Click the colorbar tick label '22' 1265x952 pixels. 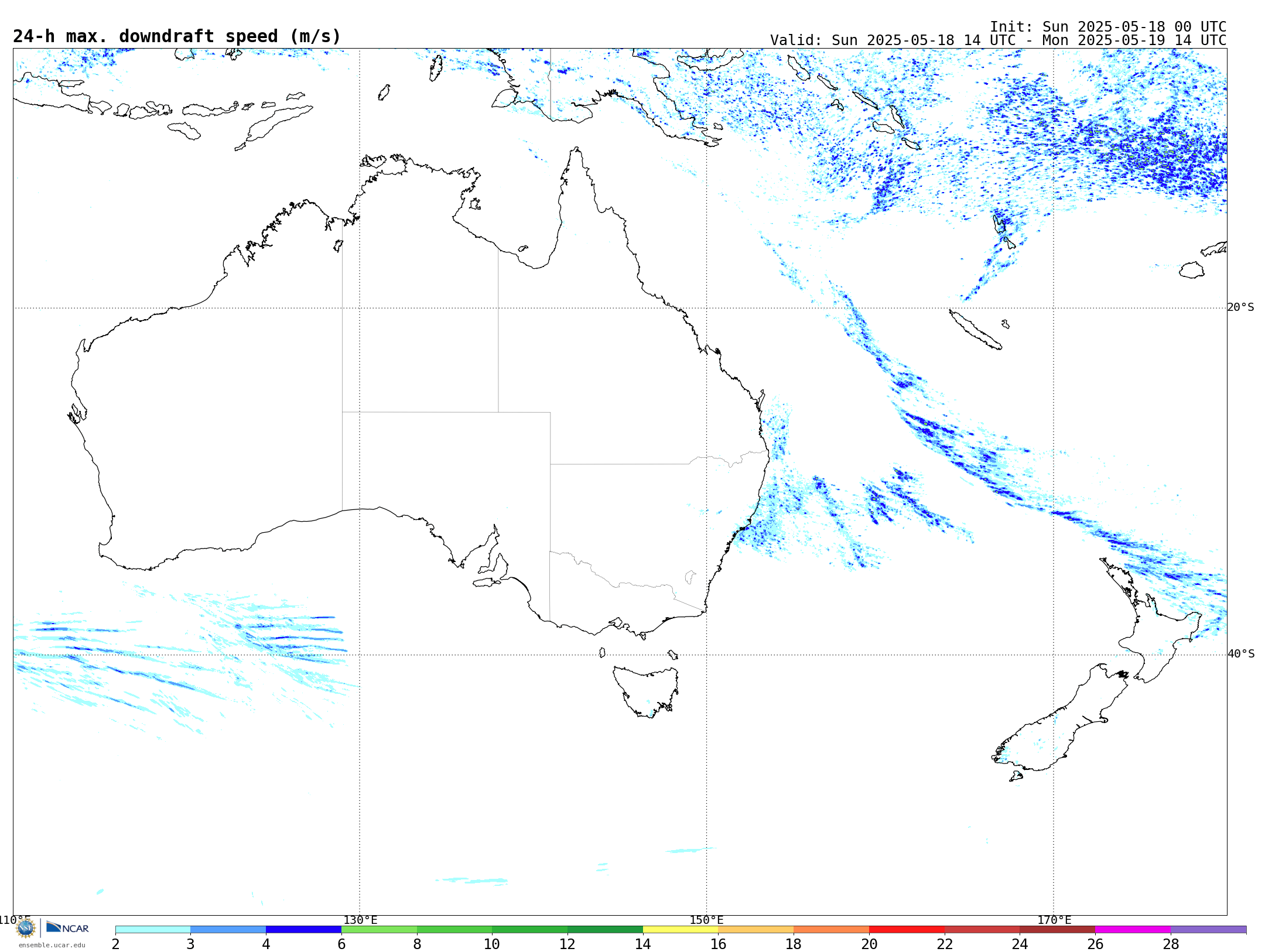pyautogui.click(x=945, y=944)
